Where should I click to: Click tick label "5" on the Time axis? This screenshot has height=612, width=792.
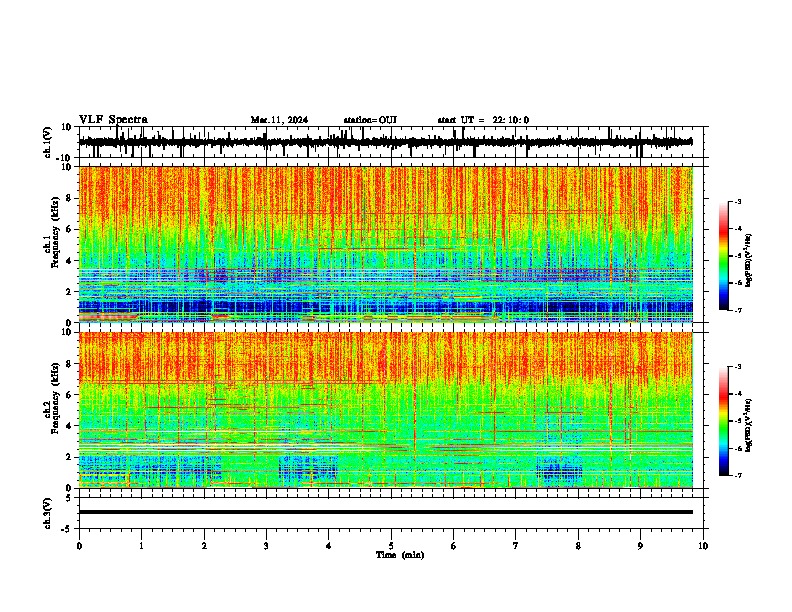(391, 546)
